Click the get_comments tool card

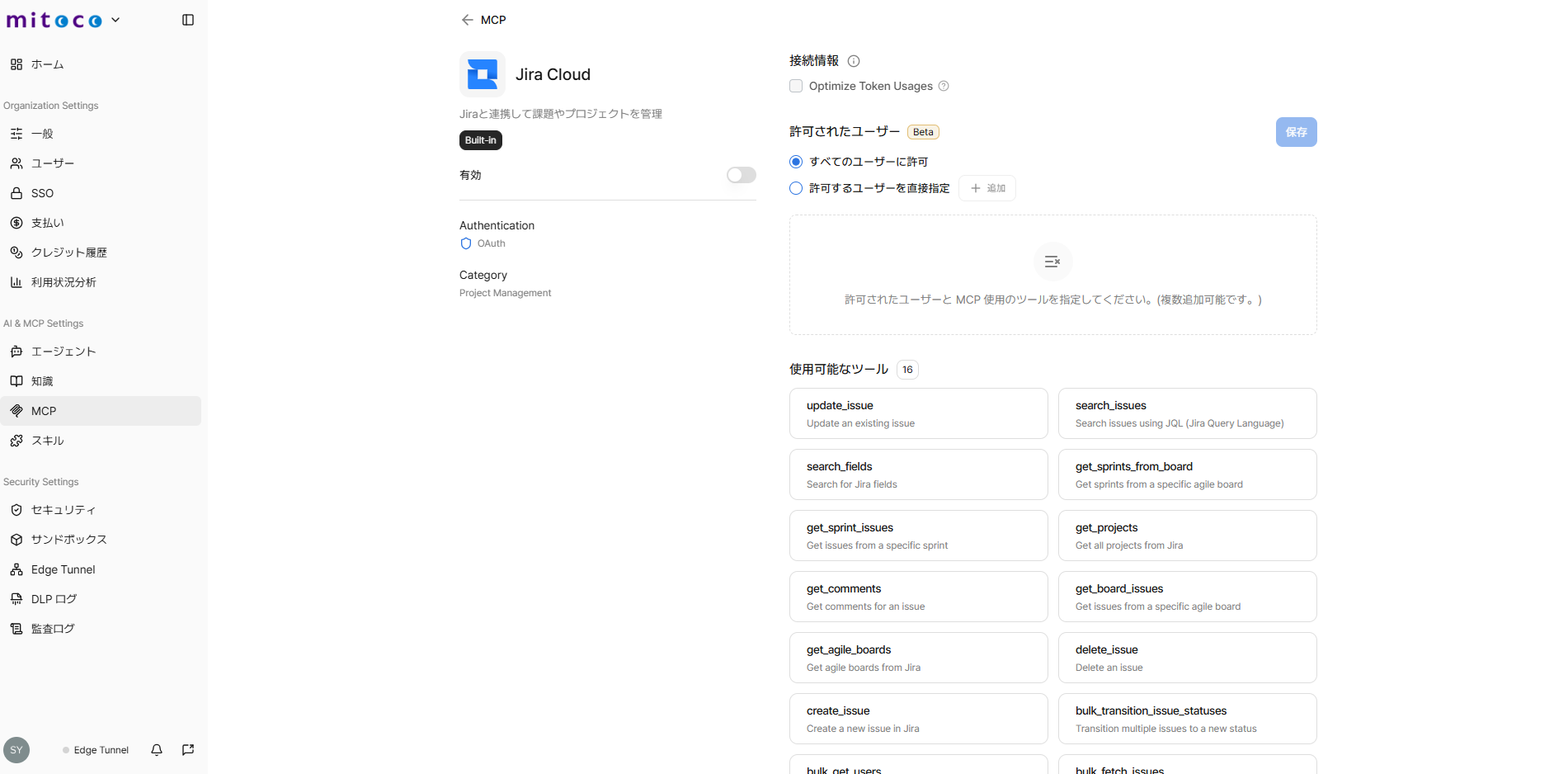[919, 597]
